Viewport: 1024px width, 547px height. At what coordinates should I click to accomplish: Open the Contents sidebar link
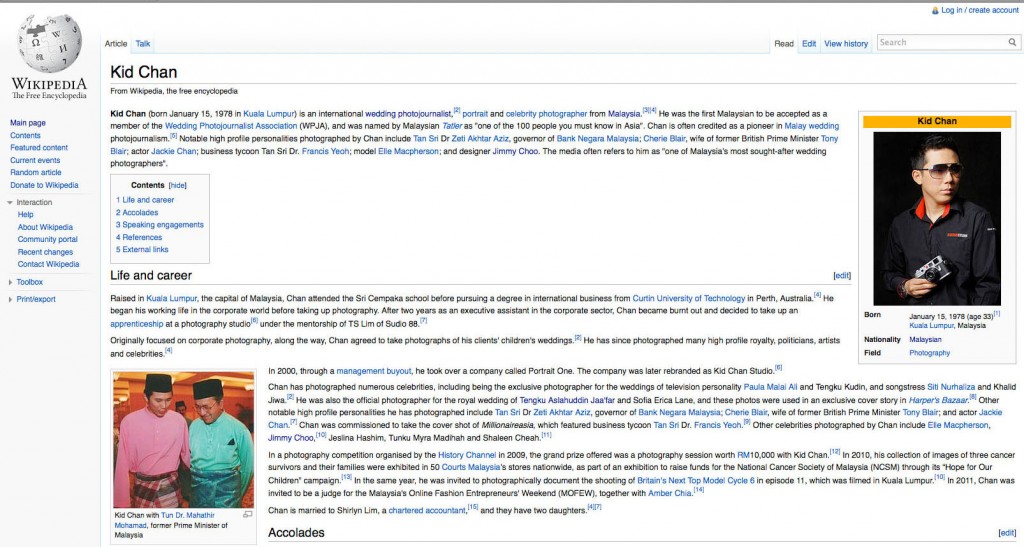pos(25,135)
